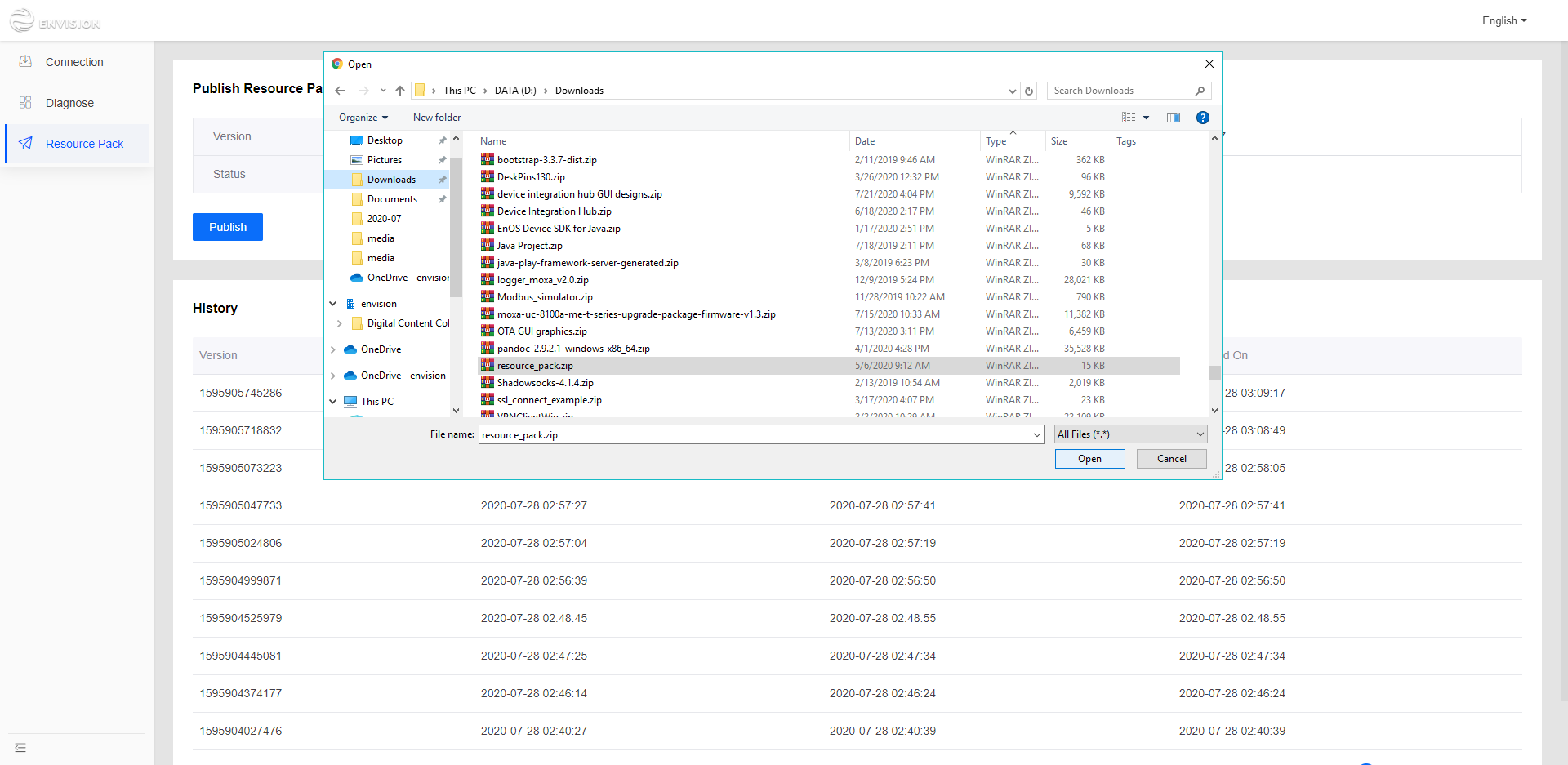Click DATA (D:) in the address breadcrumb

click(515, 91)
